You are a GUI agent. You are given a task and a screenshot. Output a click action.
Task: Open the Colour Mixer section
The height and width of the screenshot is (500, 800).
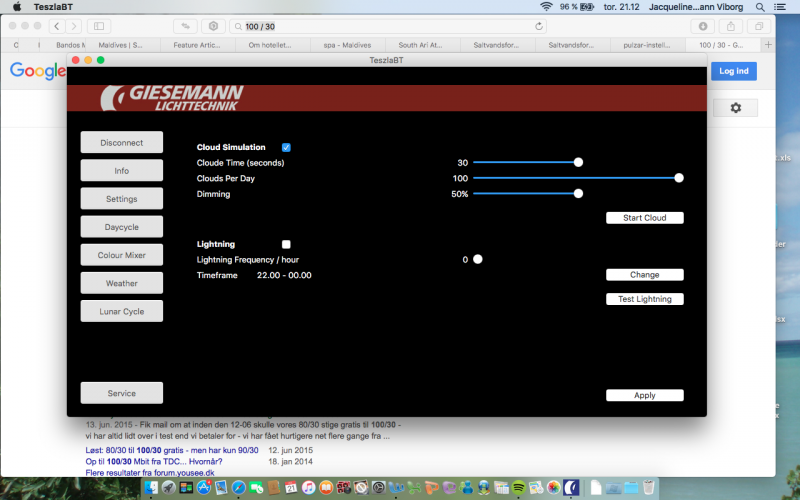coord(121,255)
